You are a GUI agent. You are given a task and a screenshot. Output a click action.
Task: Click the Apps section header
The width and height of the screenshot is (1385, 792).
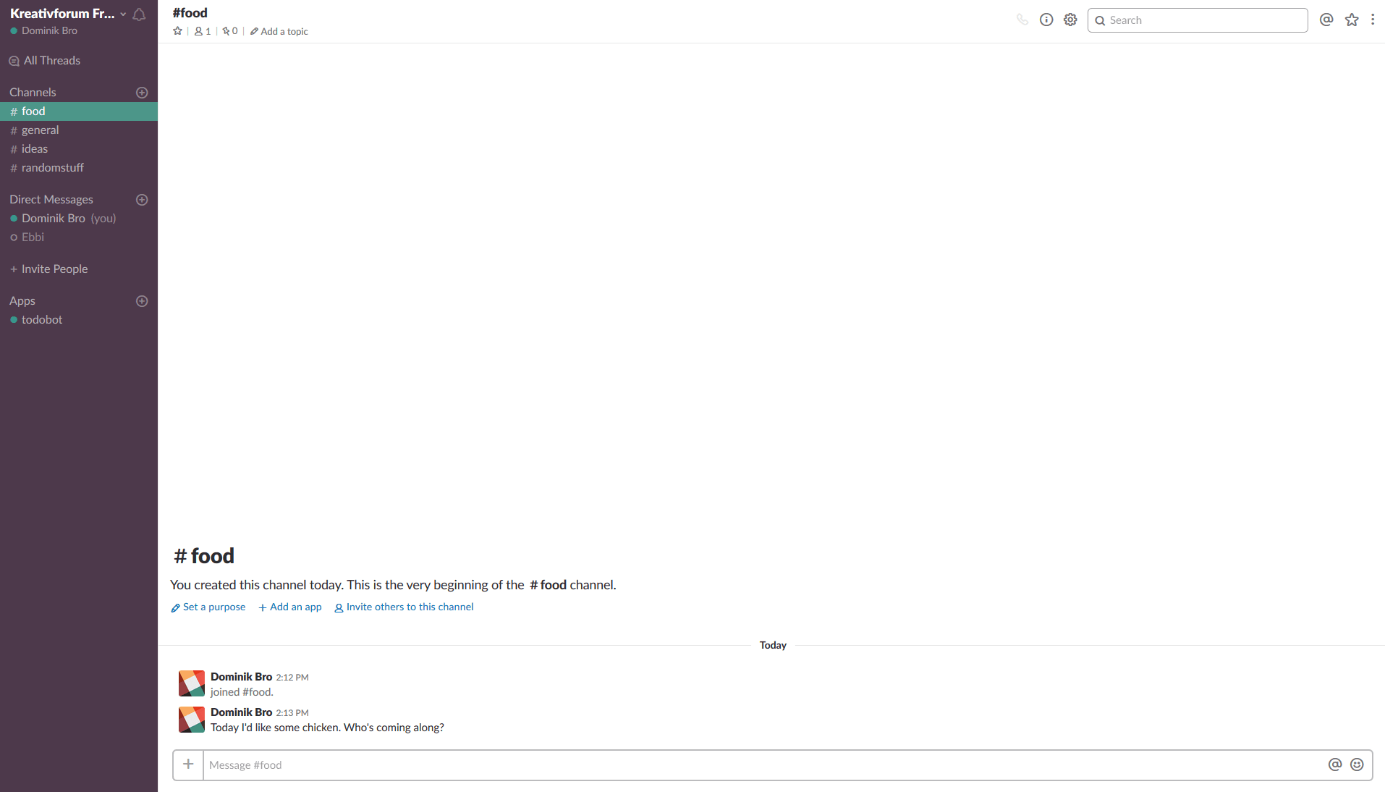pos(22,301)
